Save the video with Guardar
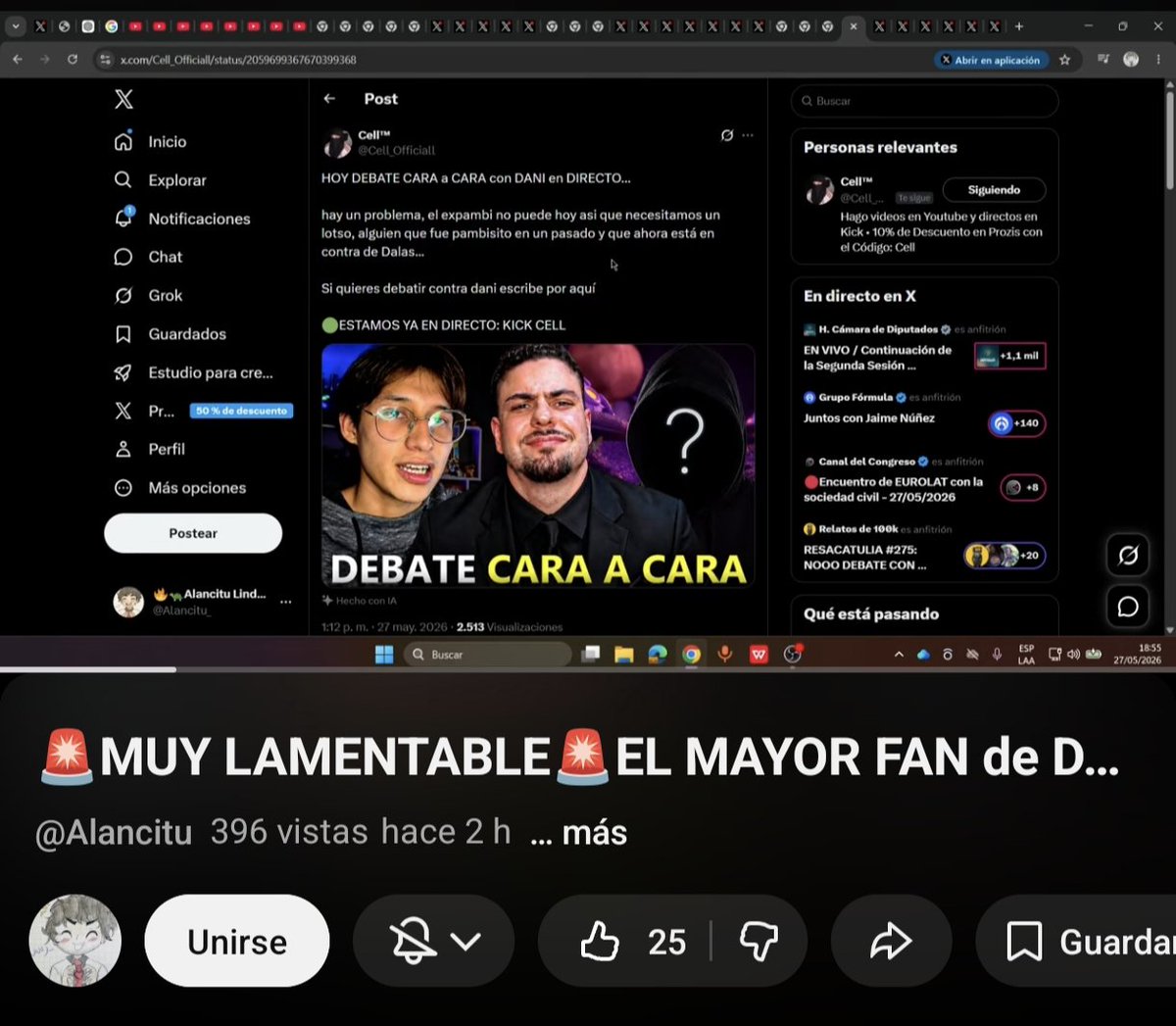Screen dimensions: 1176x1026 pos(1076,941)
